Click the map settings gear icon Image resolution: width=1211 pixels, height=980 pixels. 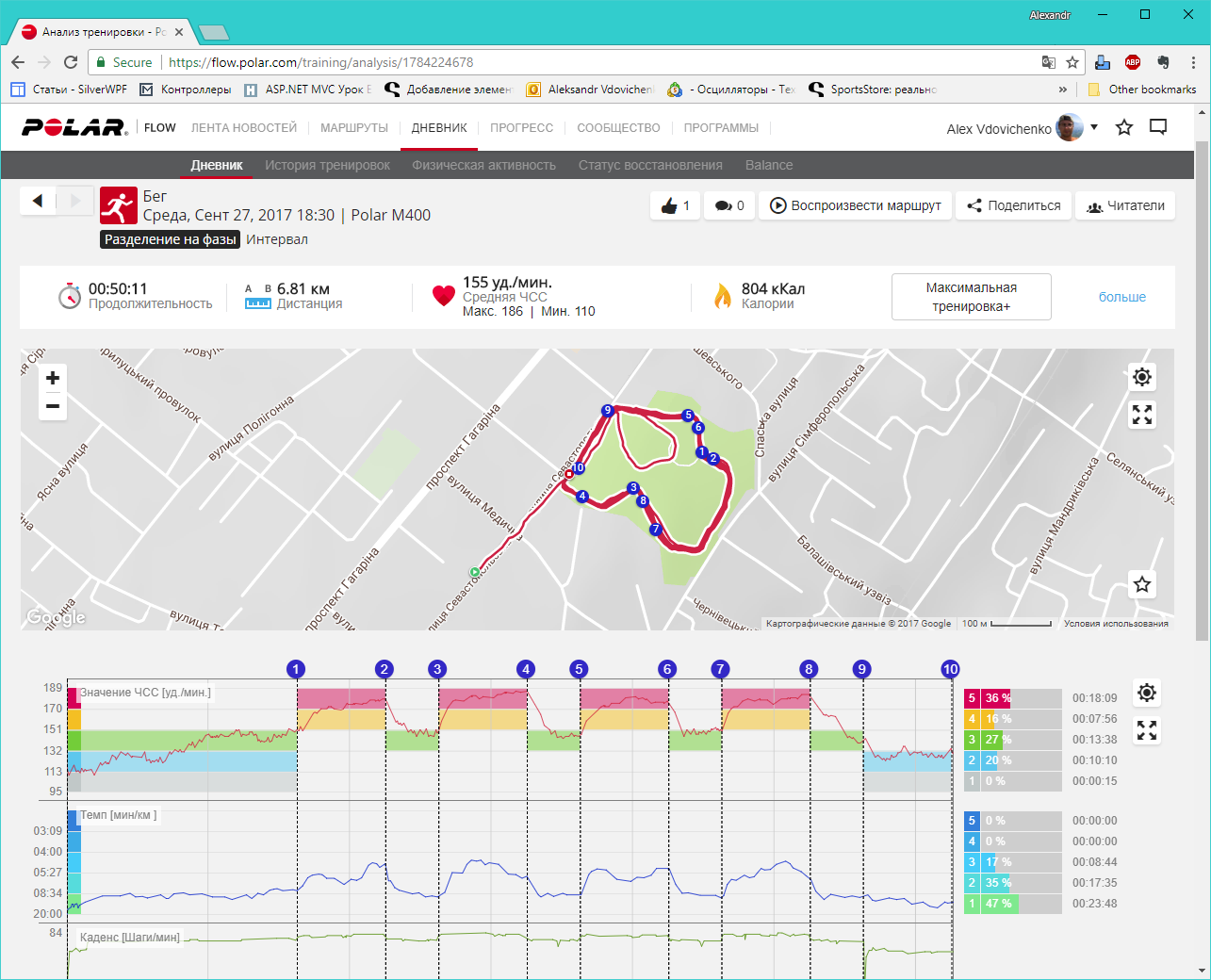(1142, 378)
